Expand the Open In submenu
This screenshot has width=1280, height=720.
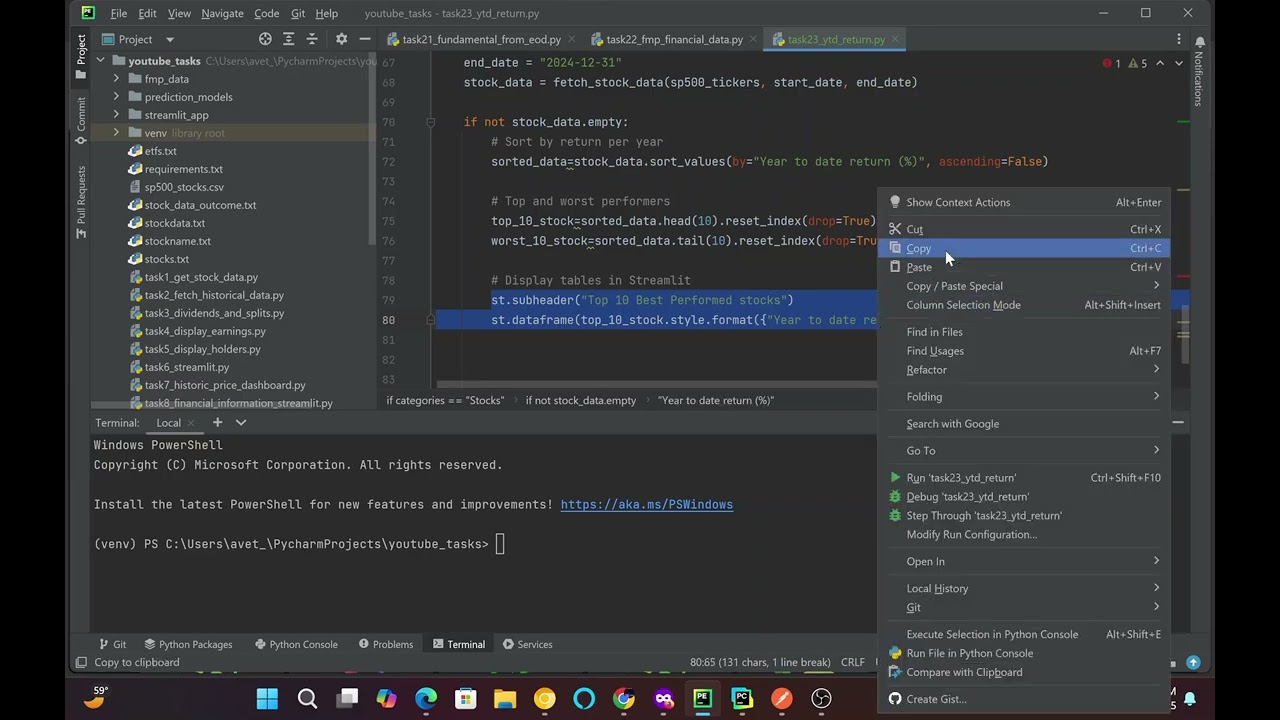pyautogui.click(x=1024, y=562)
